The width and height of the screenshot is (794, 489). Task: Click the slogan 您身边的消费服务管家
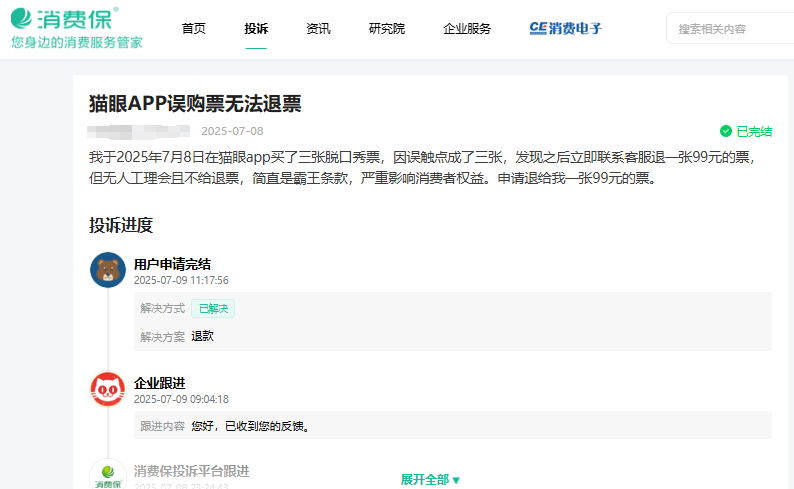click(x=77, y=43)
